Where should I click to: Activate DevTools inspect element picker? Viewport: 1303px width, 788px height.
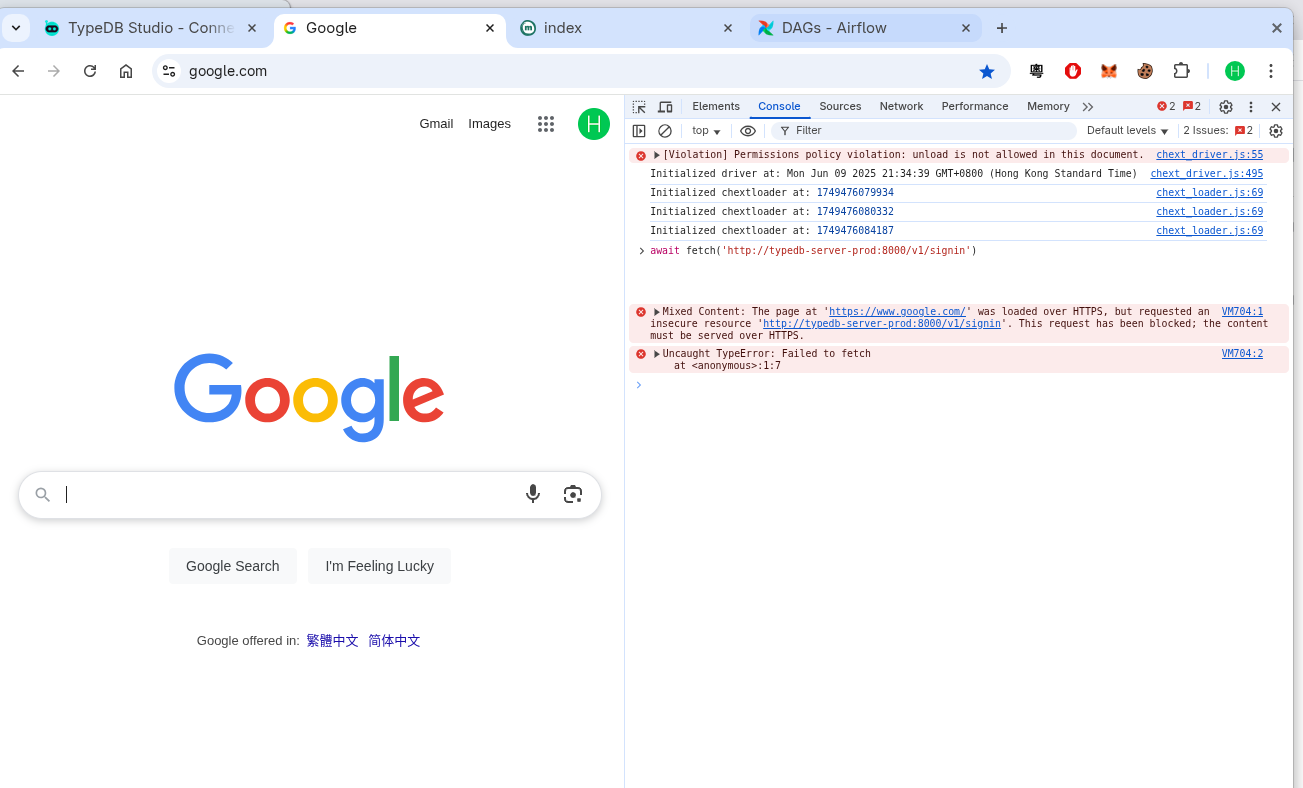639,107
